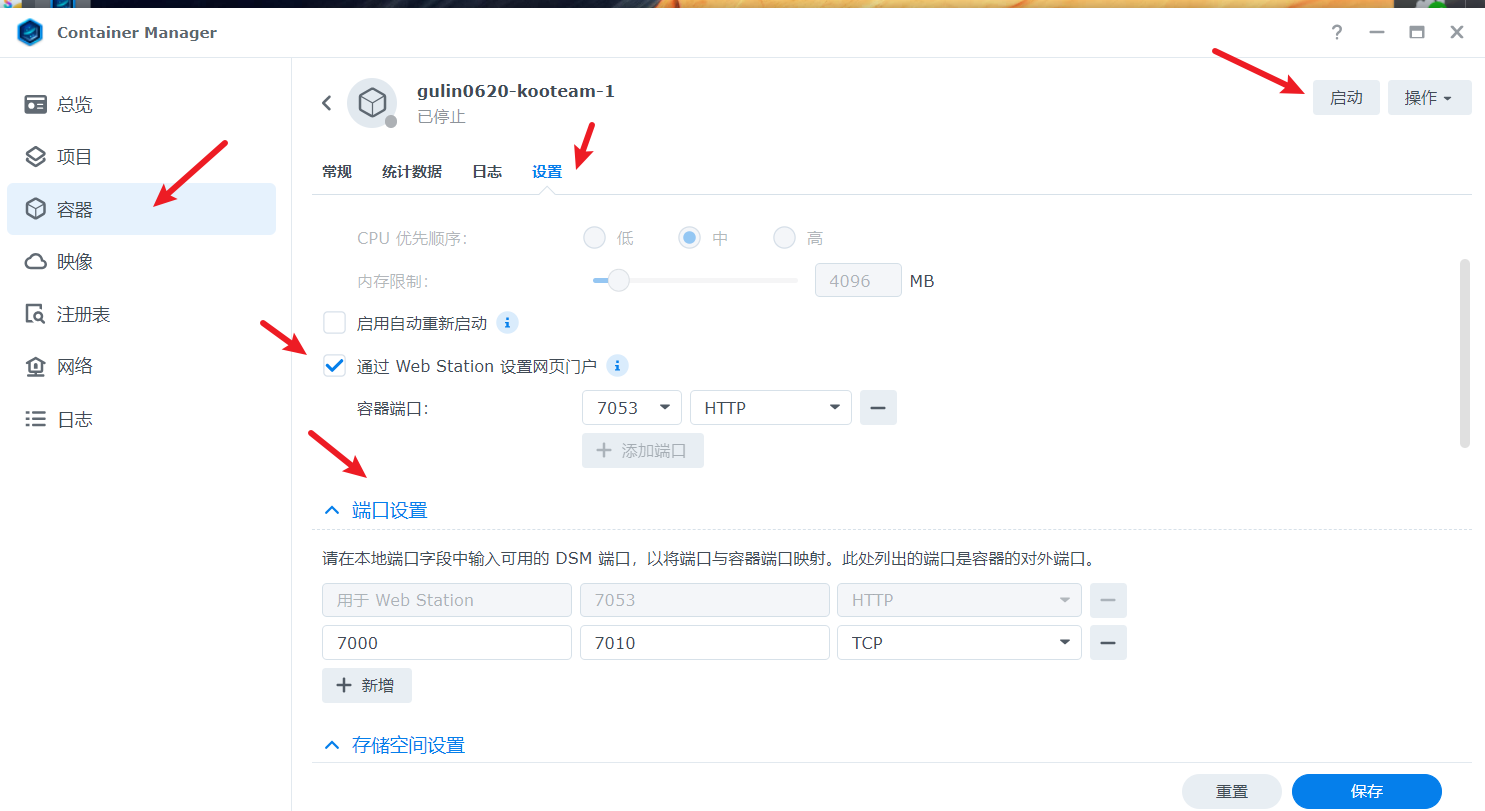Open the 操作 dropdown menu
This screenshot has width=1485, height=811.
[x=1428, y=97]
